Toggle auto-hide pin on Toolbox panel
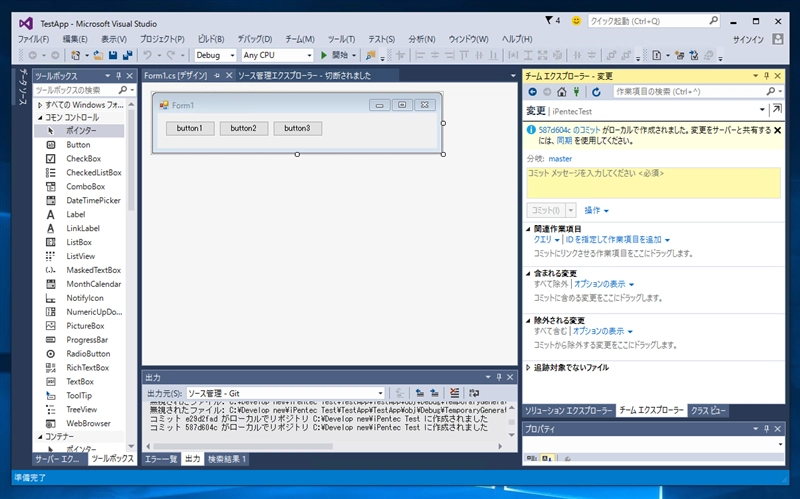800x499 pixels. (x=118, y=76)
